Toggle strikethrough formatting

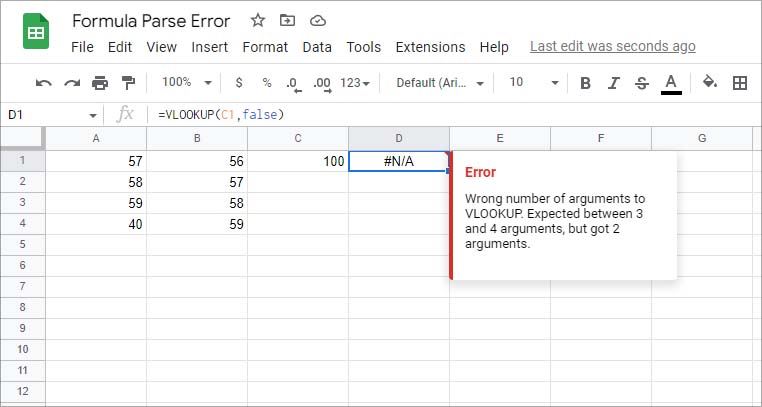(641, 83)
